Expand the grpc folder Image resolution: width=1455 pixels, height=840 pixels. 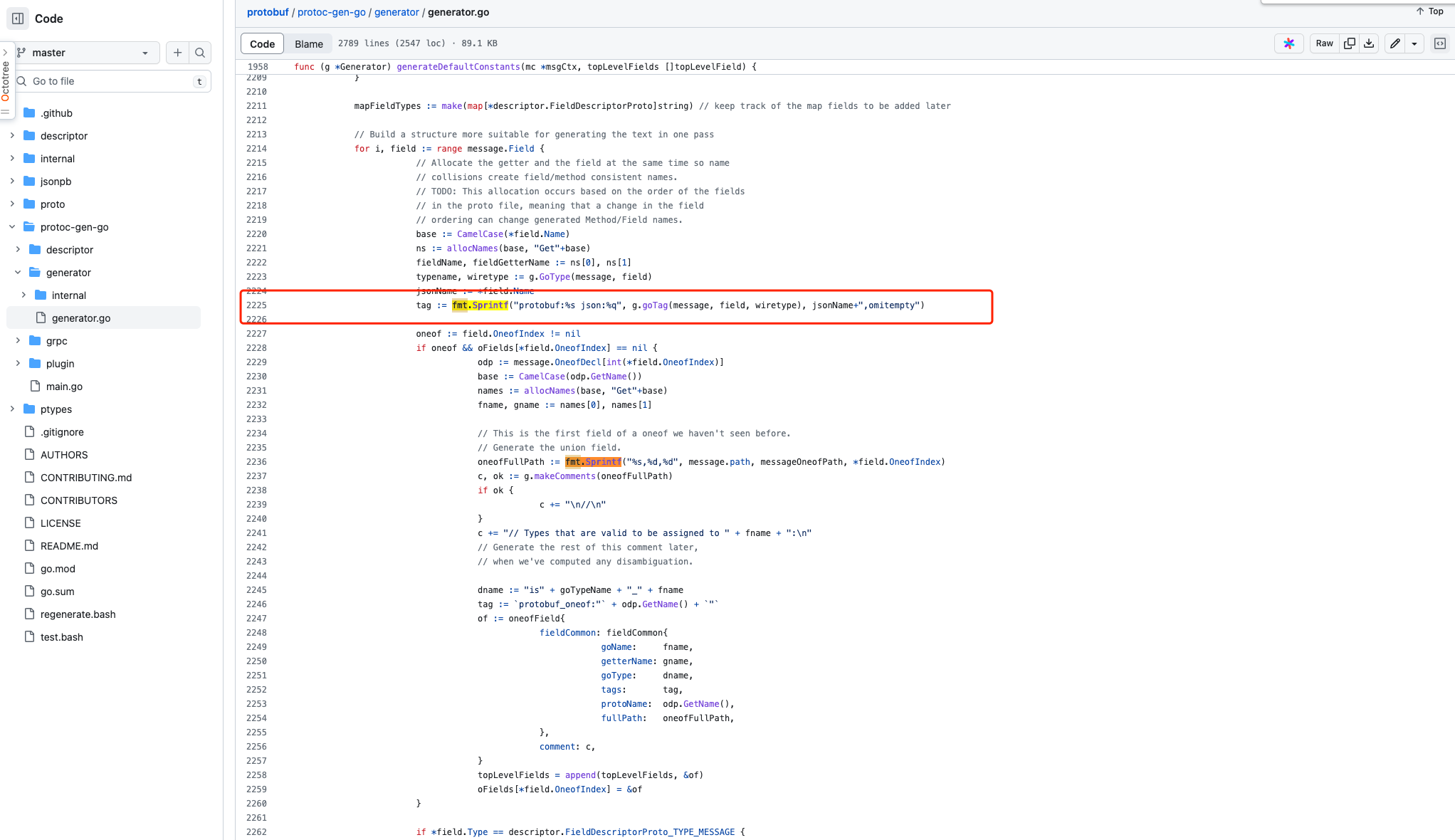click(x=18, y=341)
